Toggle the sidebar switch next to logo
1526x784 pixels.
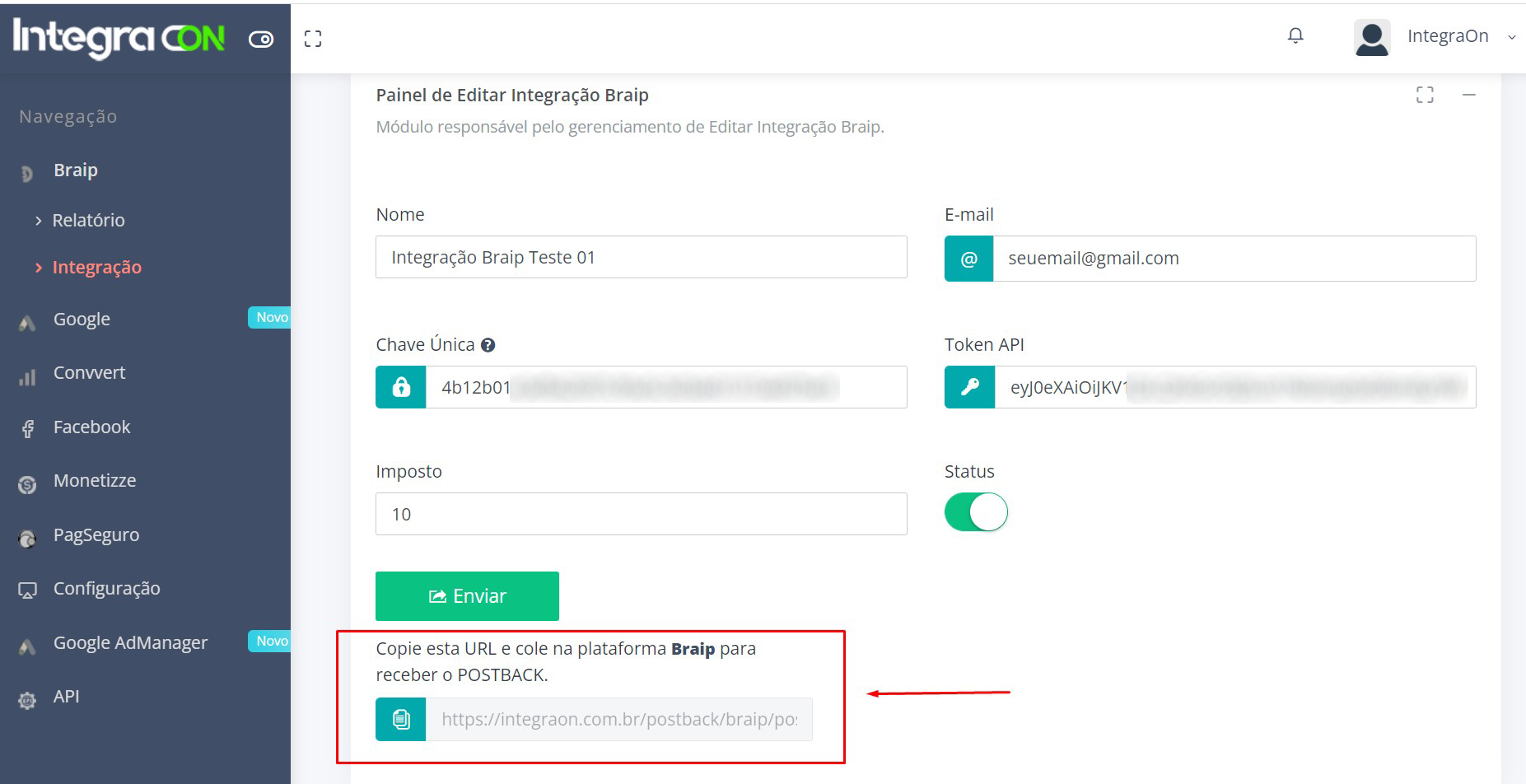pyautogui.click(x=261, y=40)
